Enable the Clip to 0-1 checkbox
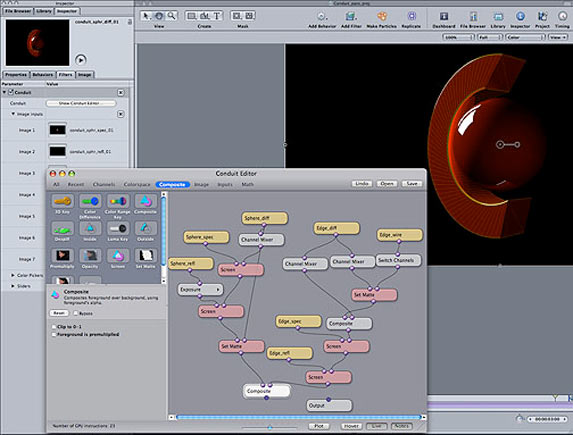This screenshot has width=573, height=435. [x=54, y=326]
